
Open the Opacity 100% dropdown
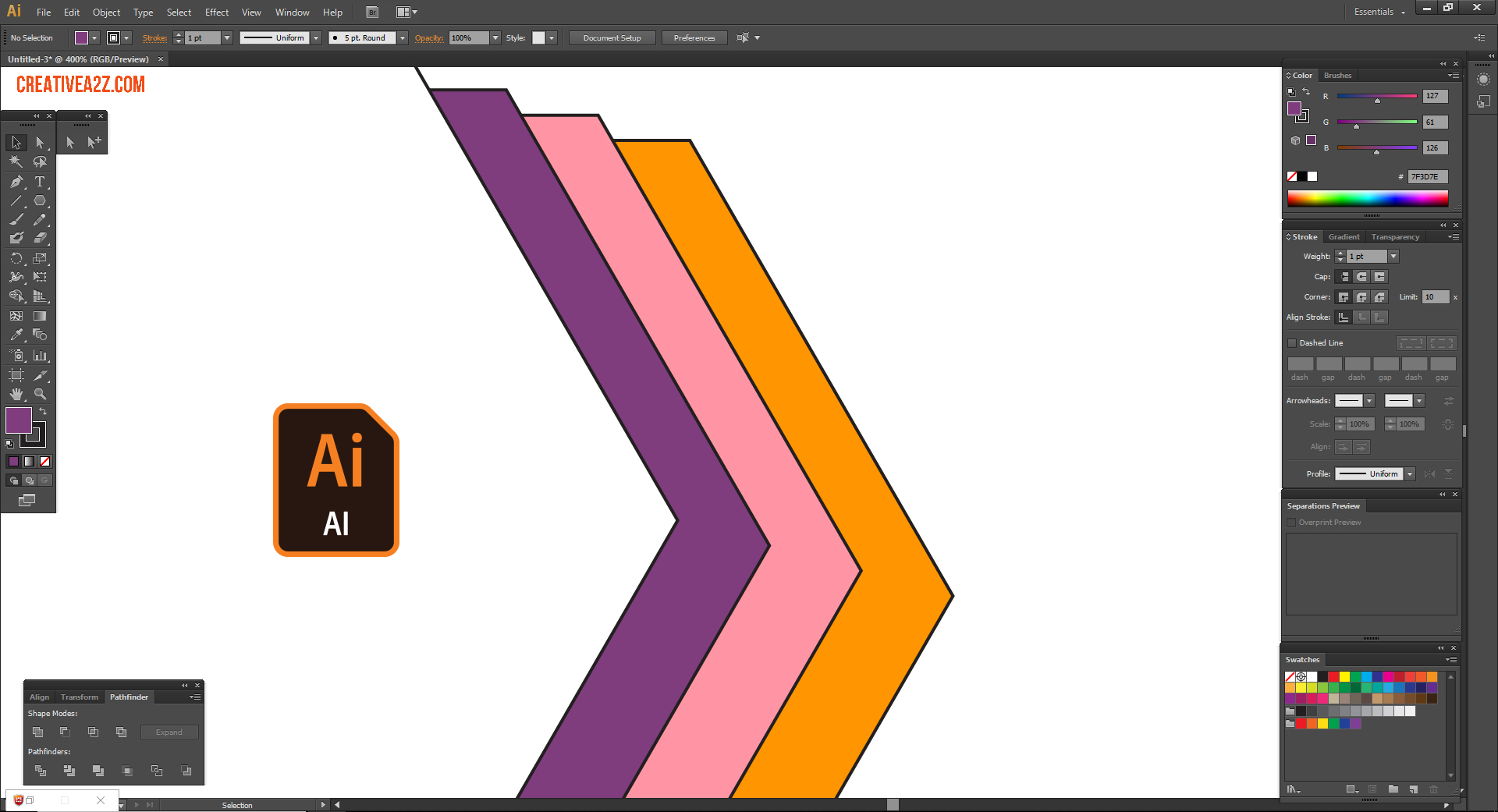(x=495, y=37)
